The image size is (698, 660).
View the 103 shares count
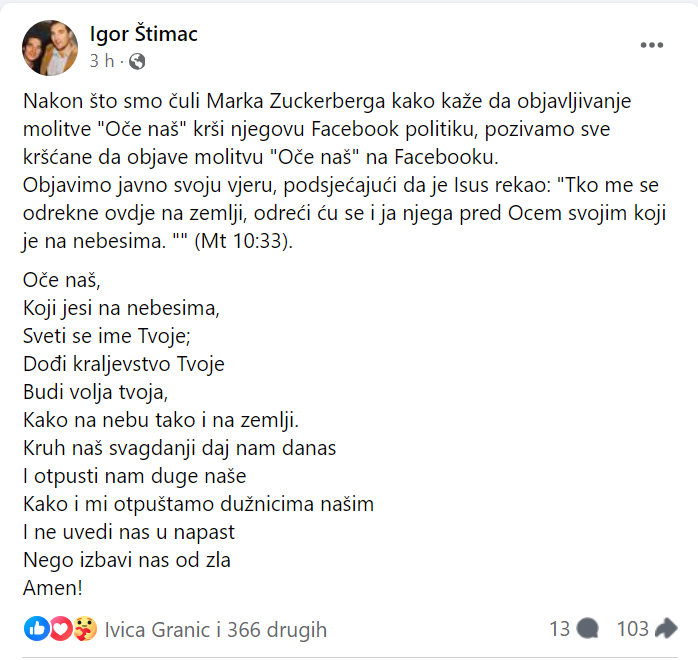point(633,629)
